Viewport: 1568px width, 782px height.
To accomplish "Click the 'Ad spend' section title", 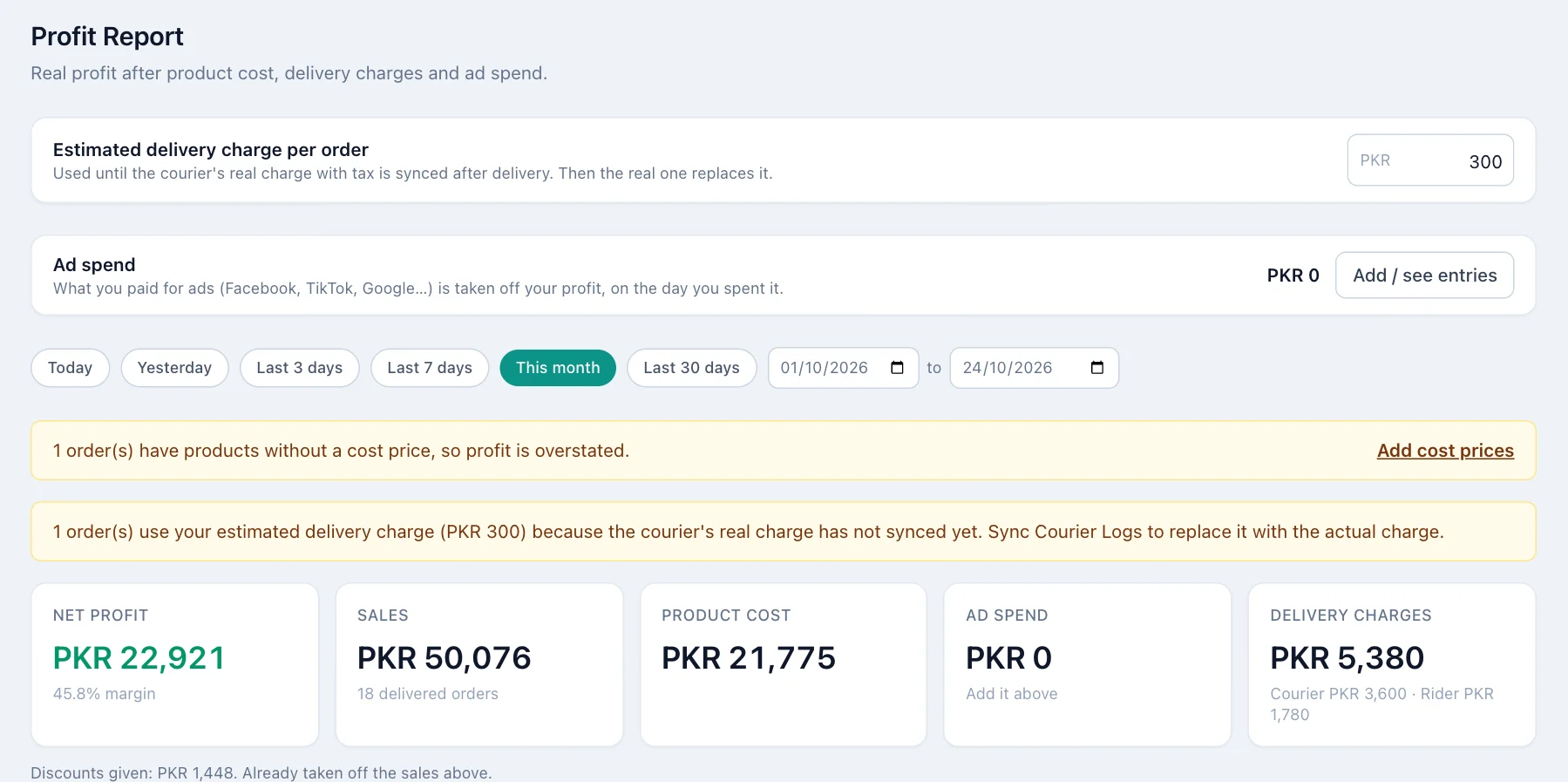I will click(94, 265).
